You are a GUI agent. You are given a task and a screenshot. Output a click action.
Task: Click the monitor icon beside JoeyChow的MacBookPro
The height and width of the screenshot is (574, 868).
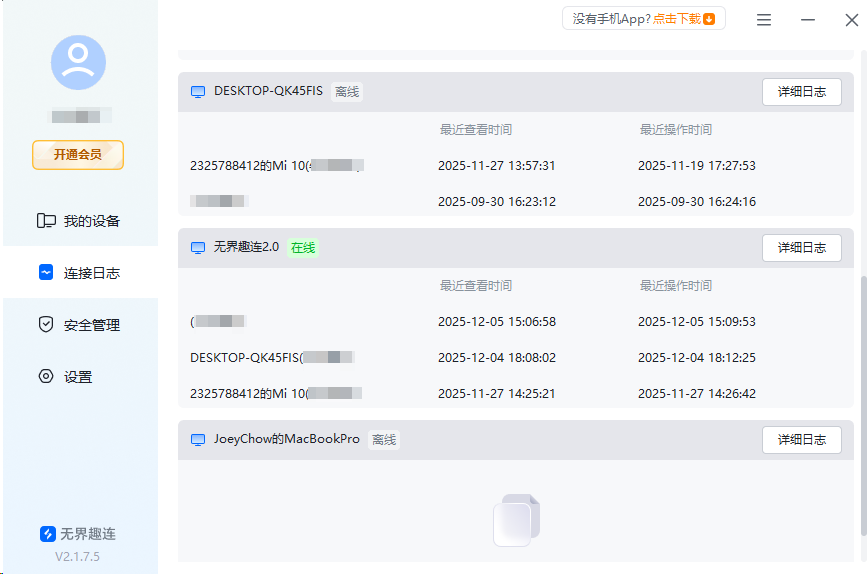198,440
